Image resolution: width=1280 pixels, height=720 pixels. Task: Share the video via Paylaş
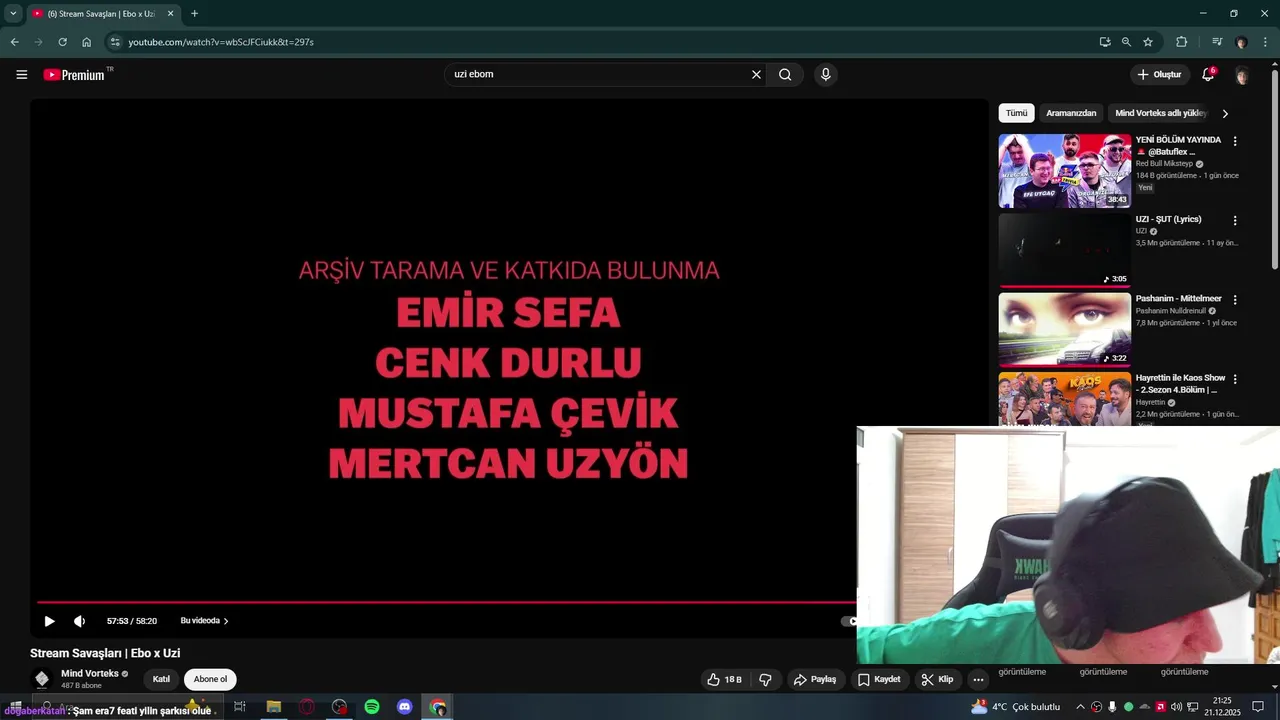tap(814, 679)
